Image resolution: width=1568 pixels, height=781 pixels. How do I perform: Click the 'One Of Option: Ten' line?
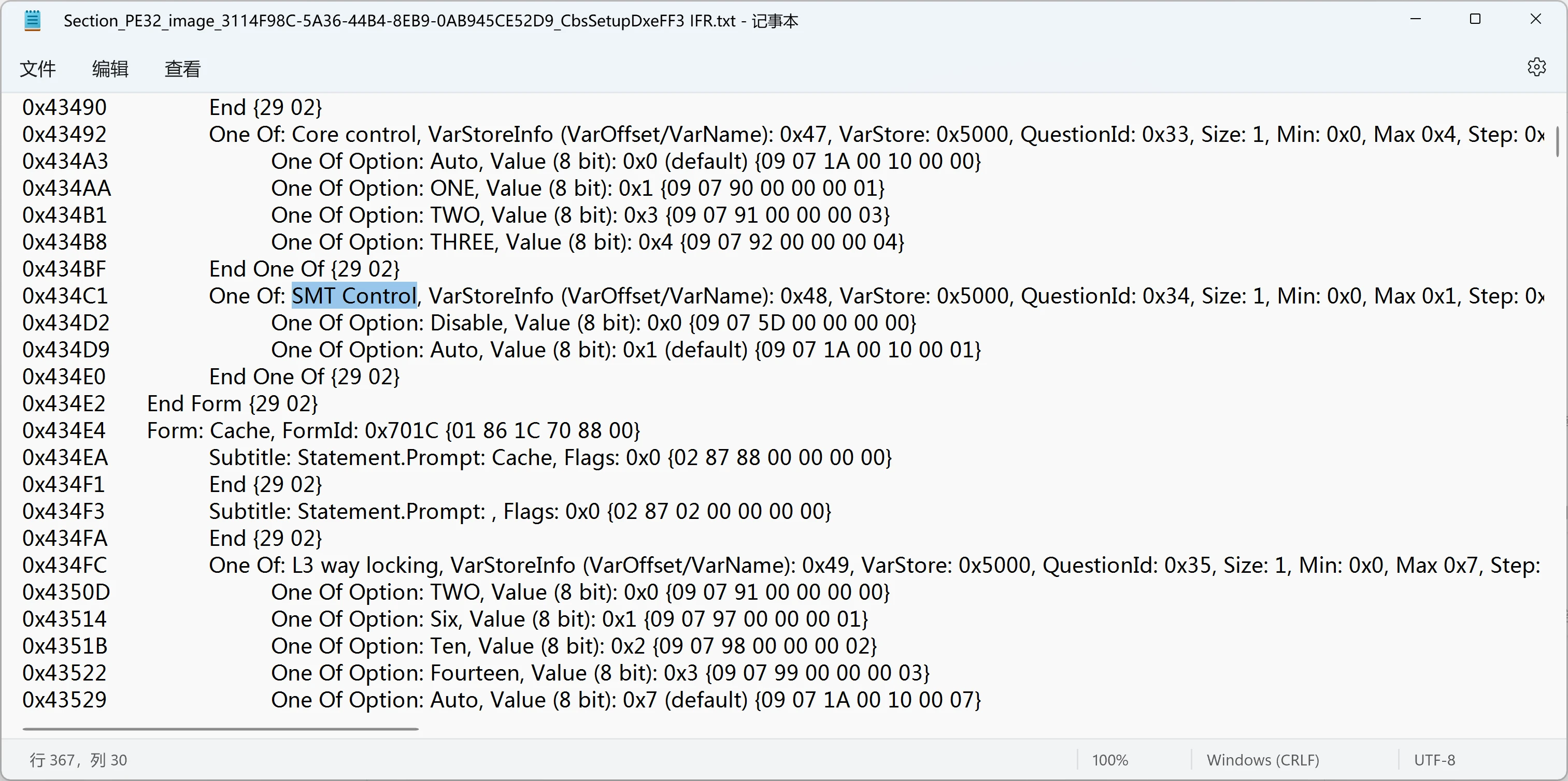click(x=574, y=646)
